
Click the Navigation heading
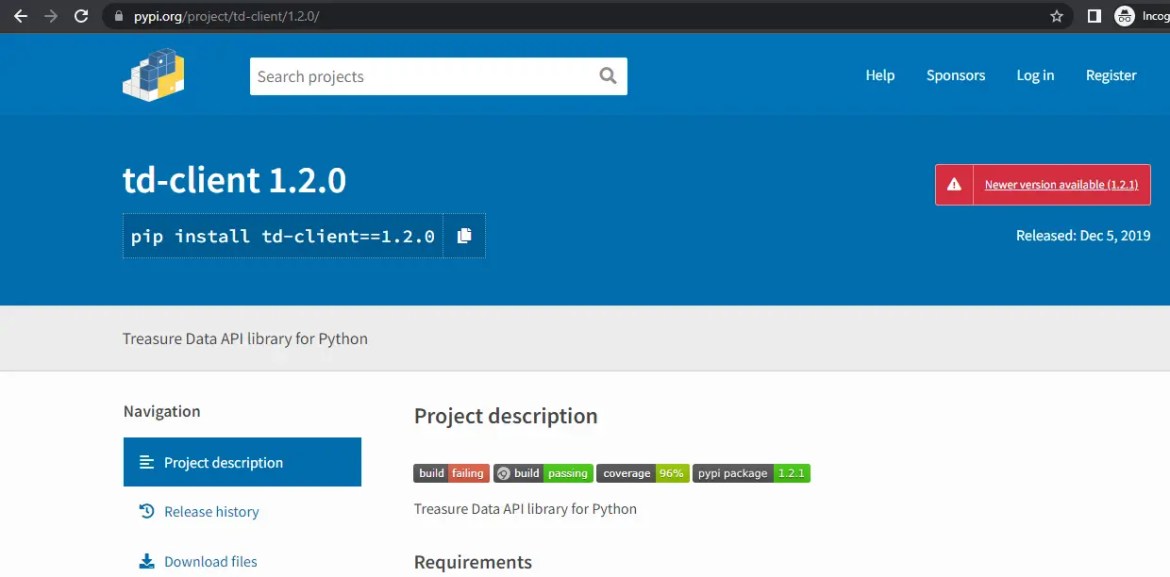click(162, 411)
